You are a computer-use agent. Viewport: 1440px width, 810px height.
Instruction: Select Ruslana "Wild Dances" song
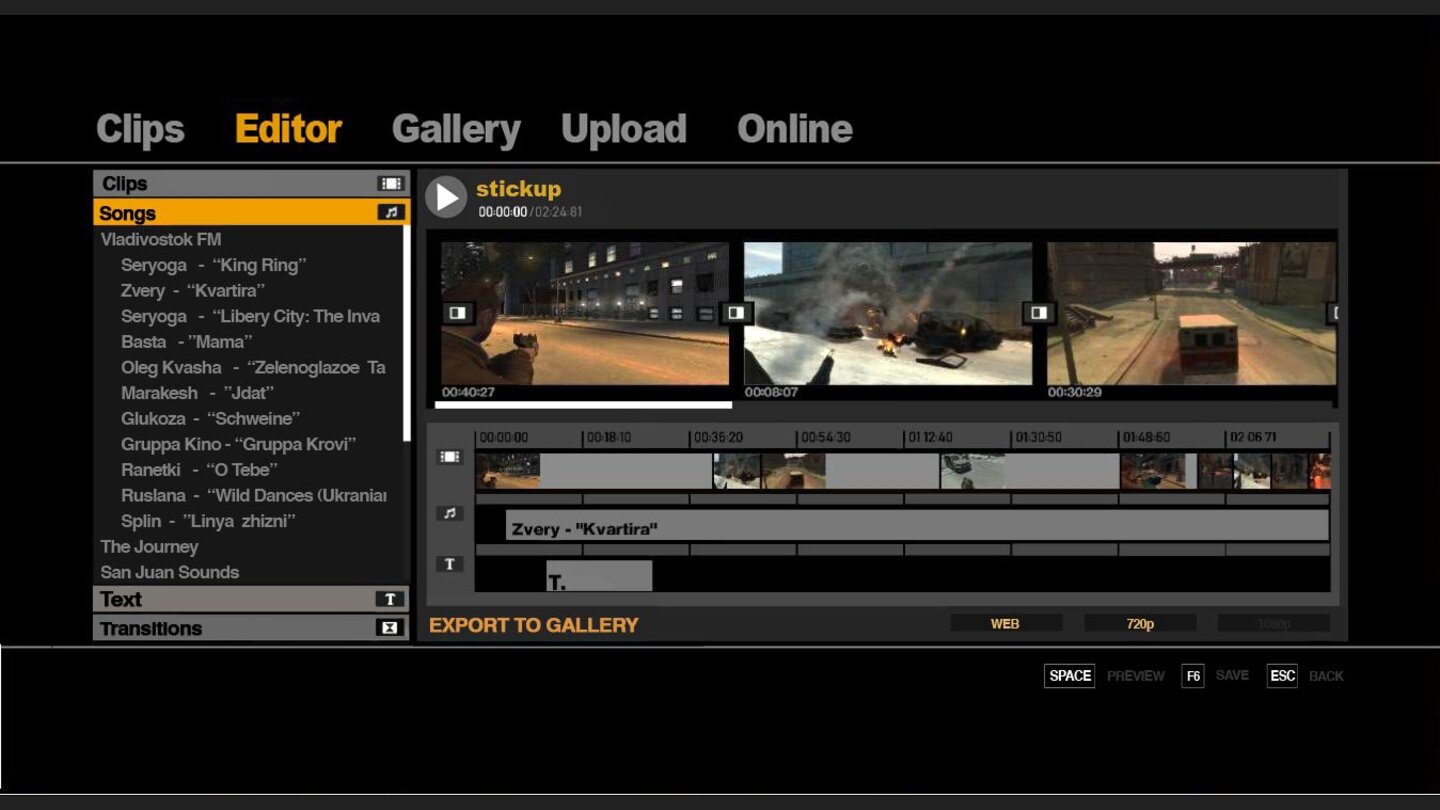pos(254,495)
